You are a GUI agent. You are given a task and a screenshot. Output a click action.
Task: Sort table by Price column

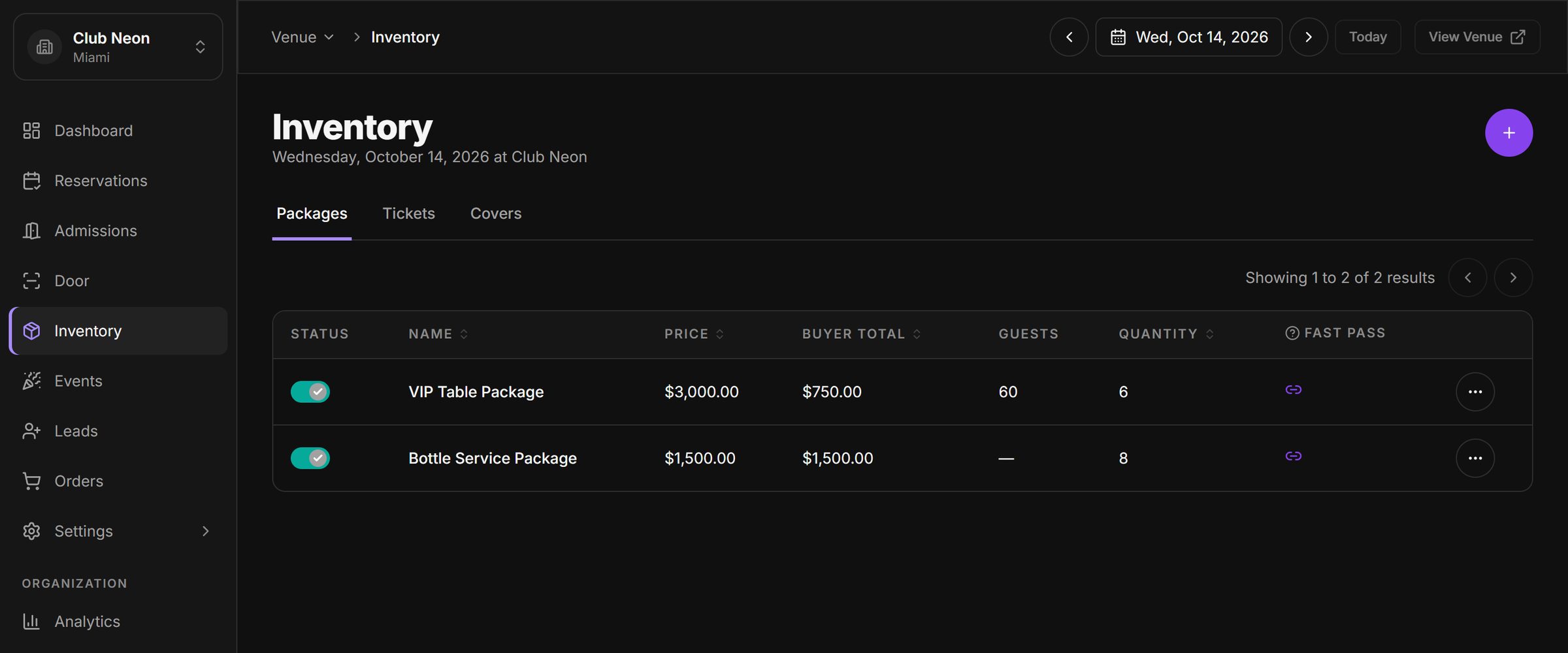coord(694,334)
